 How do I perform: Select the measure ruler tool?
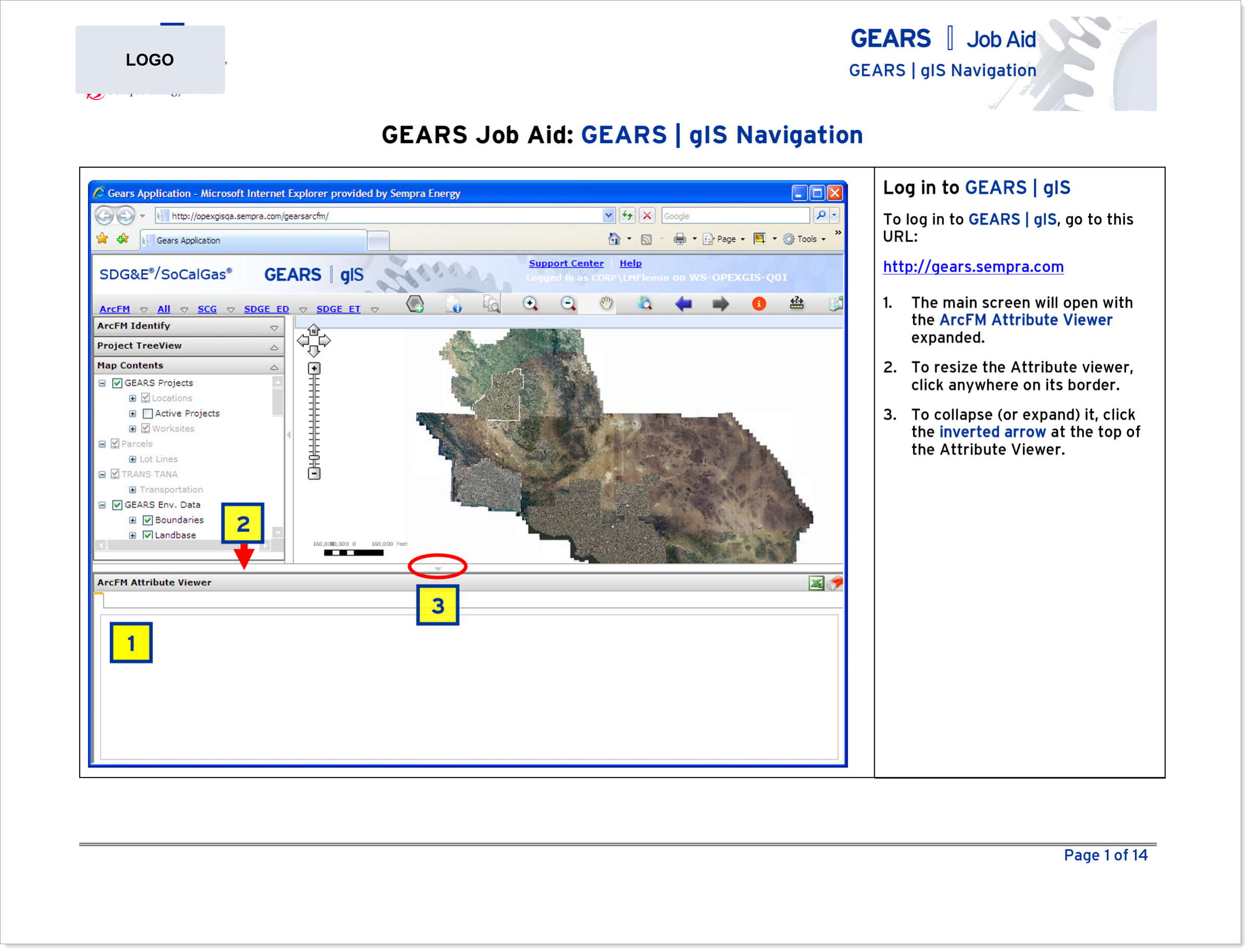click(x=797, y=304)
